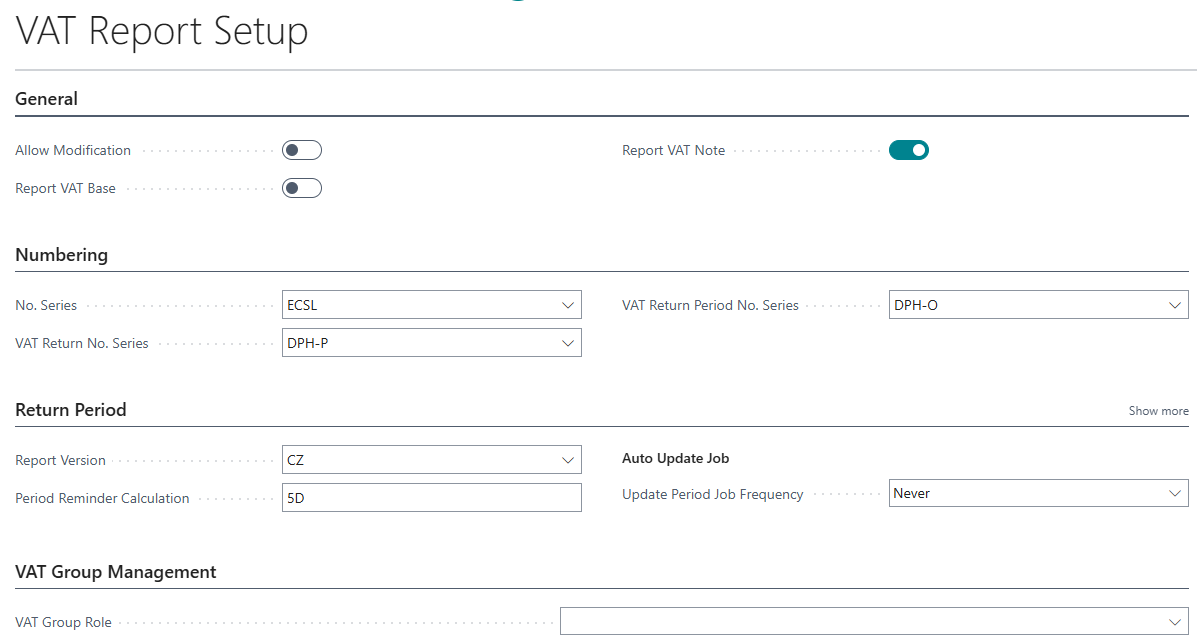Viewport: 1197px width, 643px height.
Task: Open the Report Version dropdown
Action: [568, 459]
